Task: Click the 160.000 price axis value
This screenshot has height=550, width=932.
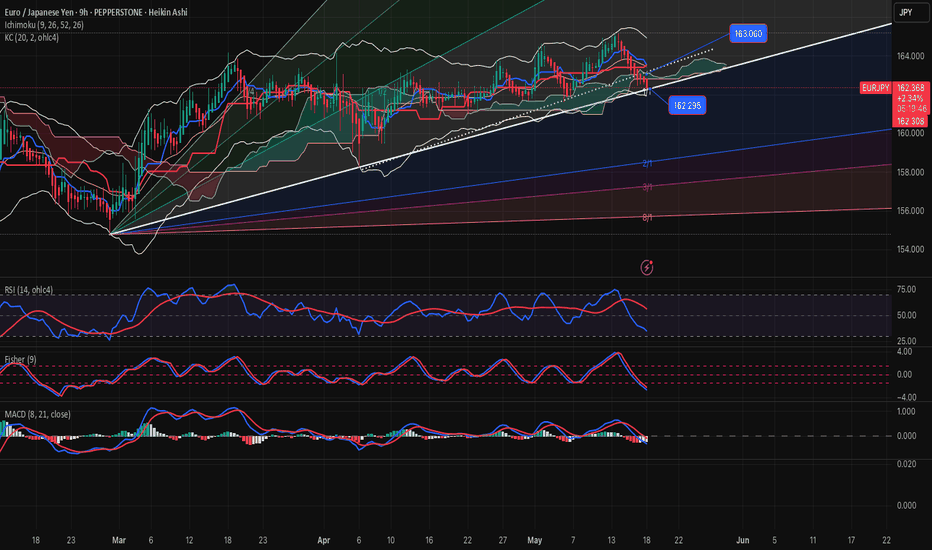Action: click(x=910, y=134)
